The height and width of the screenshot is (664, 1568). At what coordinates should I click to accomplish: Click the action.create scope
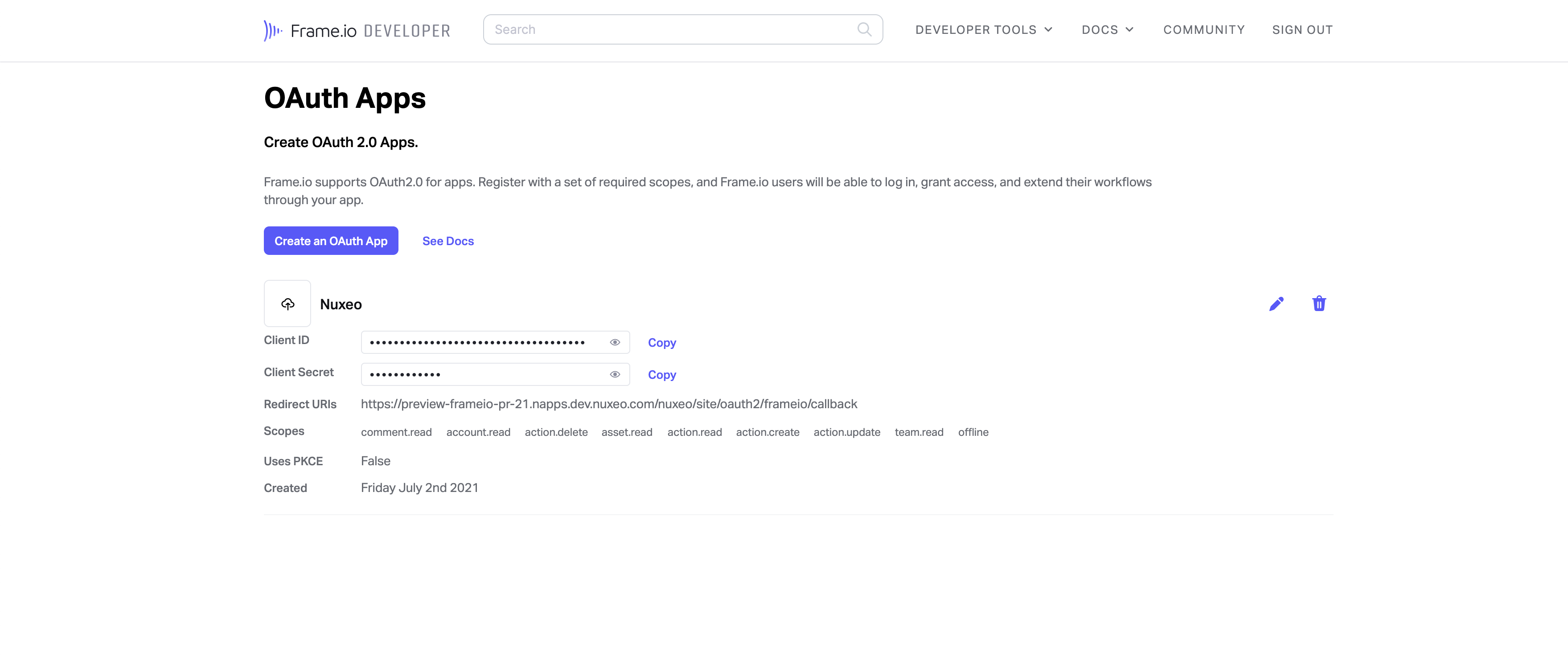click(768, 432)
